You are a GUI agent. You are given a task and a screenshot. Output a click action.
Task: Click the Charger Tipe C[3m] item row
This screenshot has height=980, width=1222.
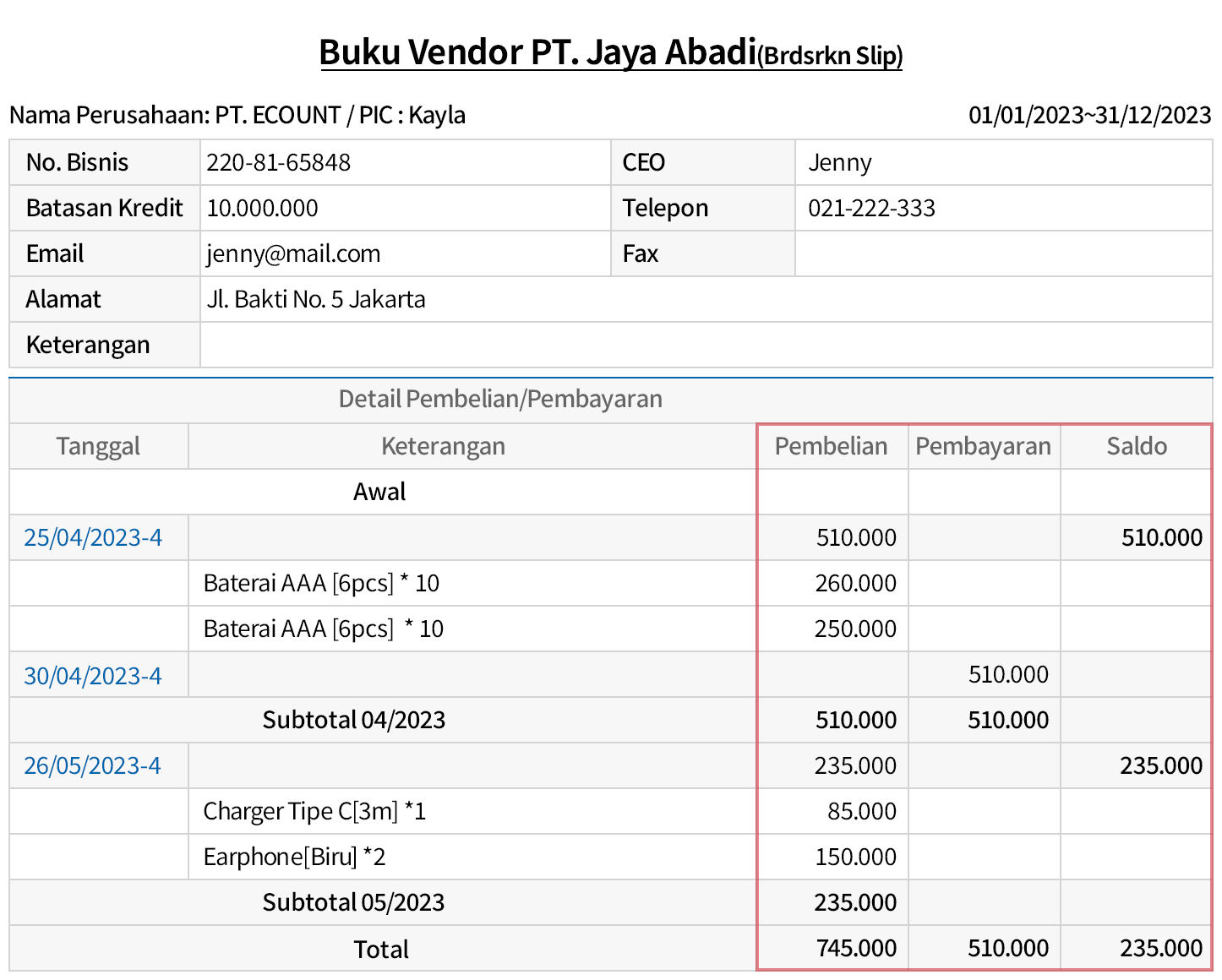pyautogui.click(x=314, y=811)
